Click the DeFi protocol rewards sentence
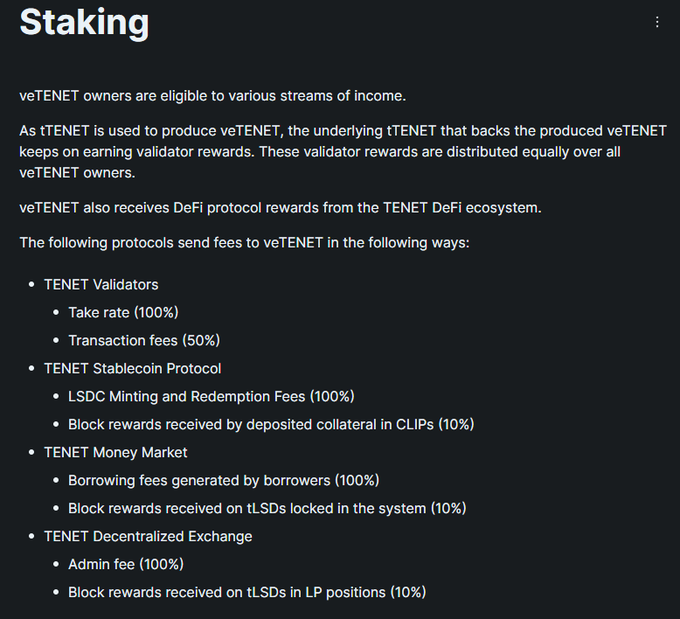This screenshot has width=680, height=619. click(x=281, y=208)
